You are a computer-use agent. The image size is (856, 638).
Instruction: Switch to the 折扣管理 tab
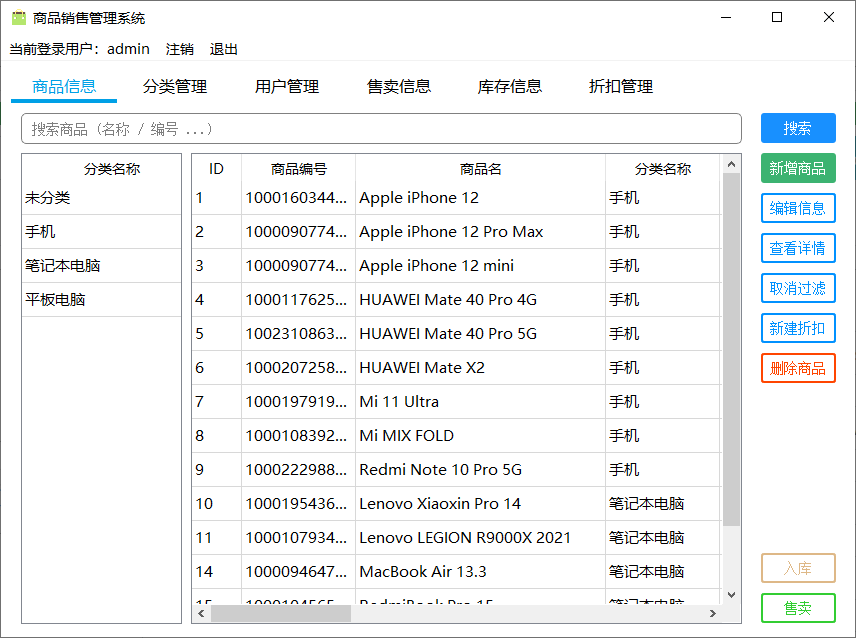[x=621, y=86]
